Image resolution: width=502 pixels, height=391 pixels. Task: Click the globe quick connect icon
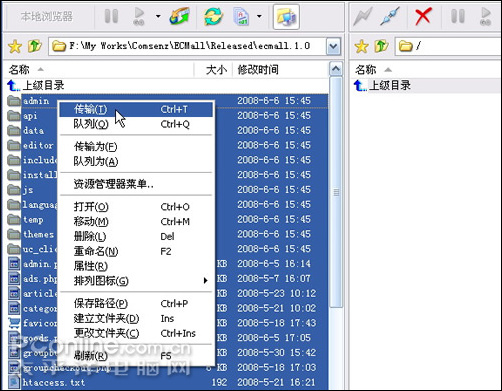pyautogui.click(x=179, y=16)
